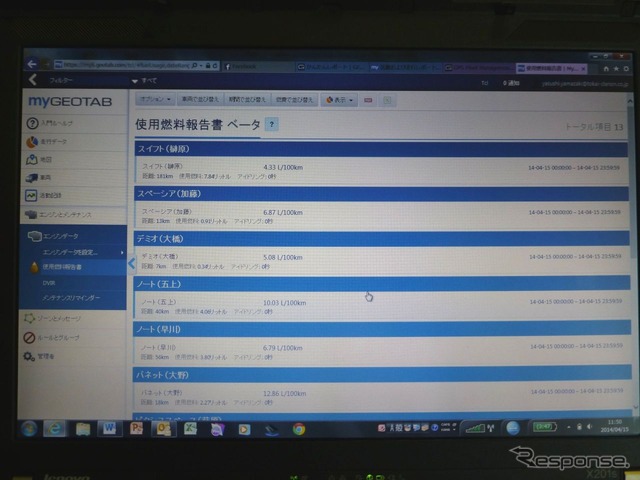Select the デミオ（大橋） group header
Screen dimensions: 640x480
[x=382, y=238]
